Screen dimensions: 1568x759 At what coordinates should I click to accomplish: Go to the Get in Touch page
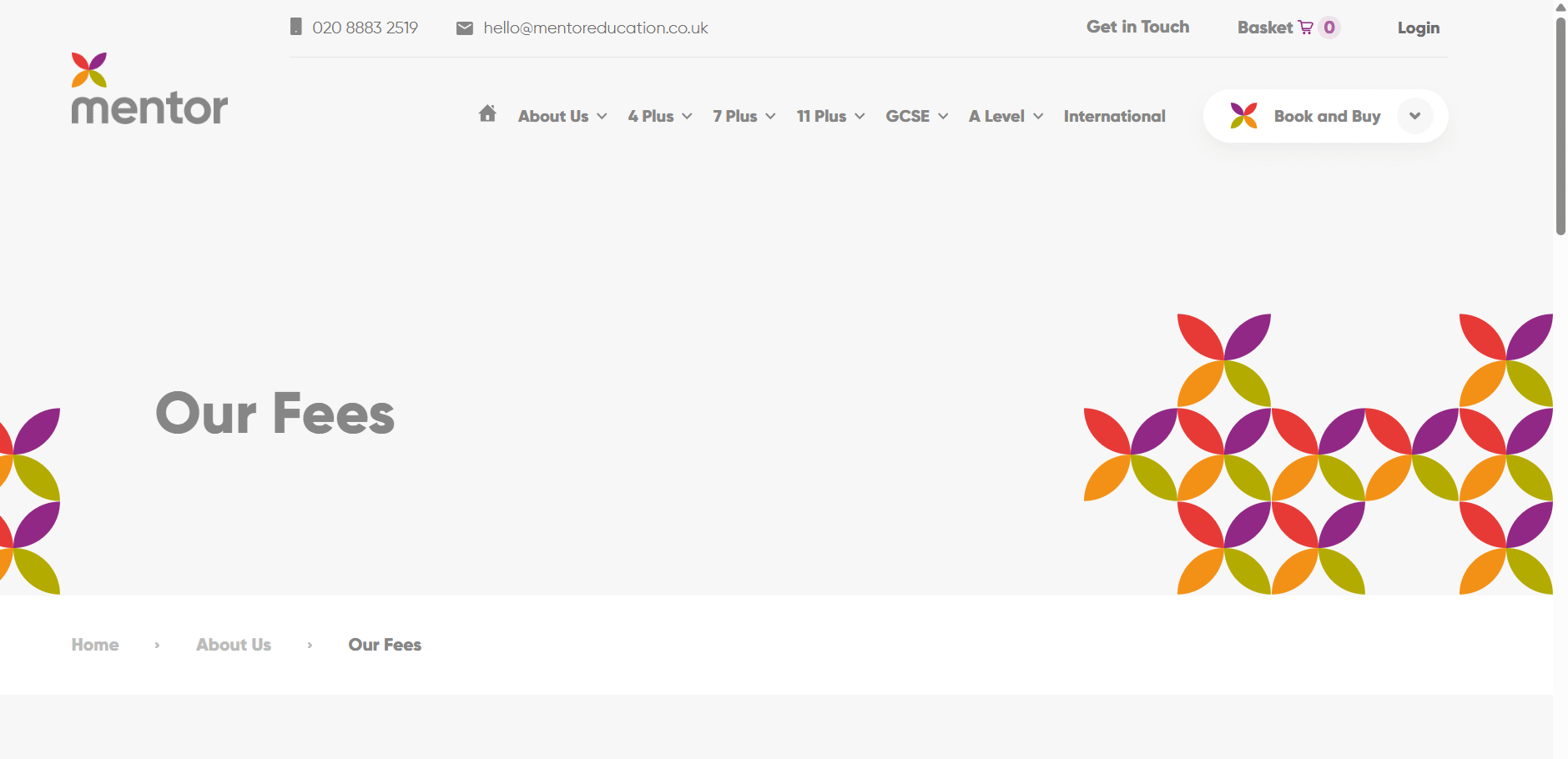pyautogui.click(x=1137, y=27)
